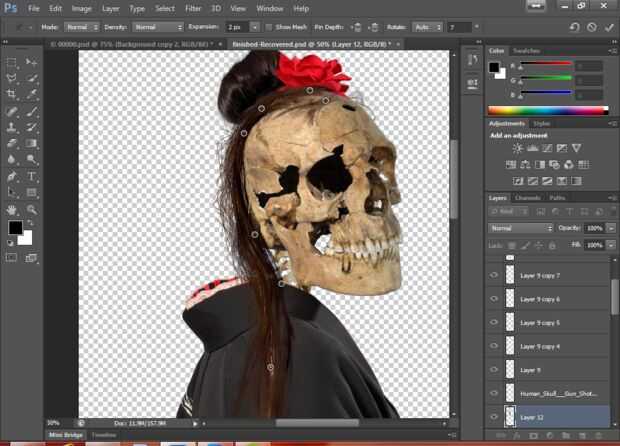The image size is (620, 446).
Task: Click the red R slider track
Action: (x=546, y=63)
